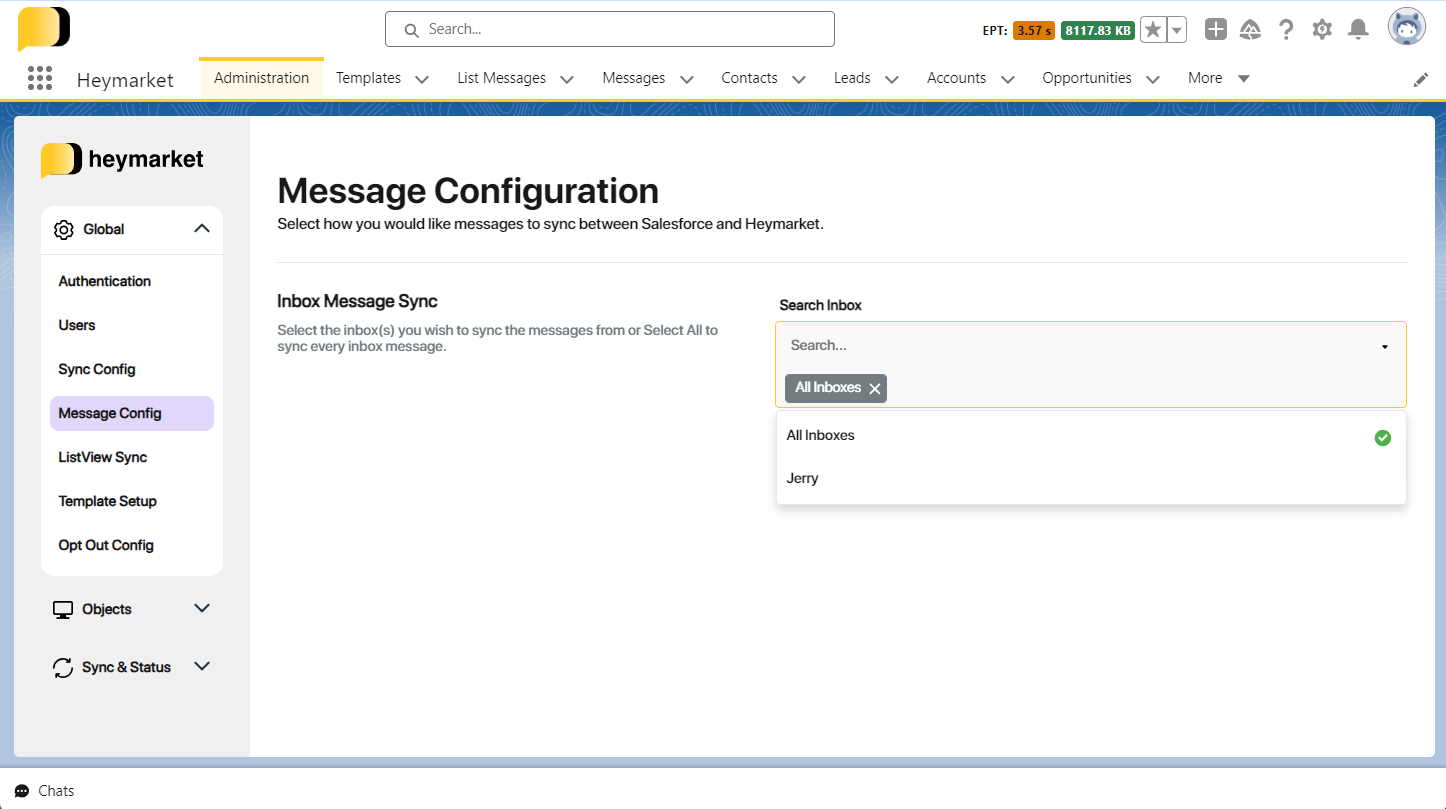This screenshot has height=809, width=1446.
Task: Go to the List Messages tab
Action: (x=502, y=78)
